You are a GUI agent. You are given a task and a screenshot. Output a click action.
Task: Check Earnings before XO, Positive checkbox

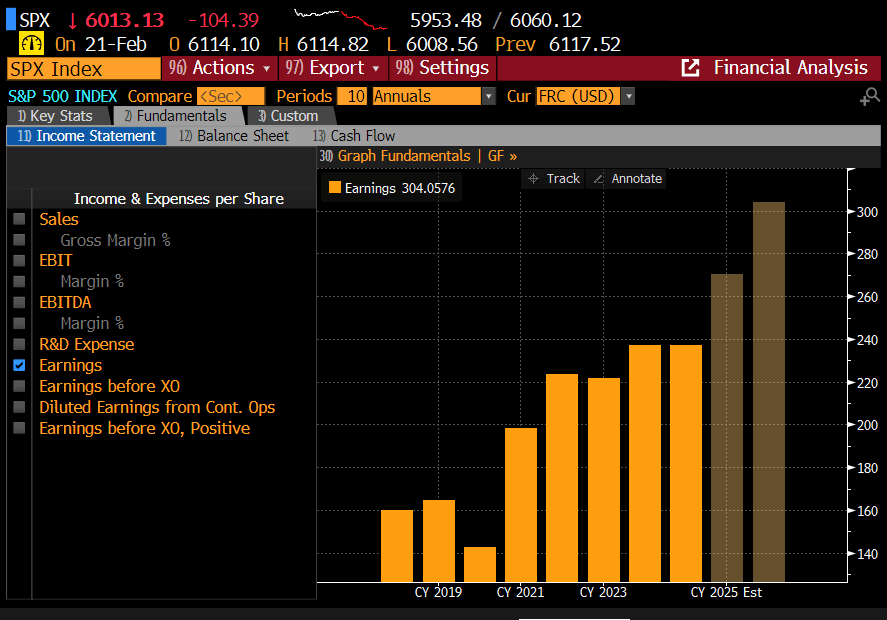coord(19,428)
